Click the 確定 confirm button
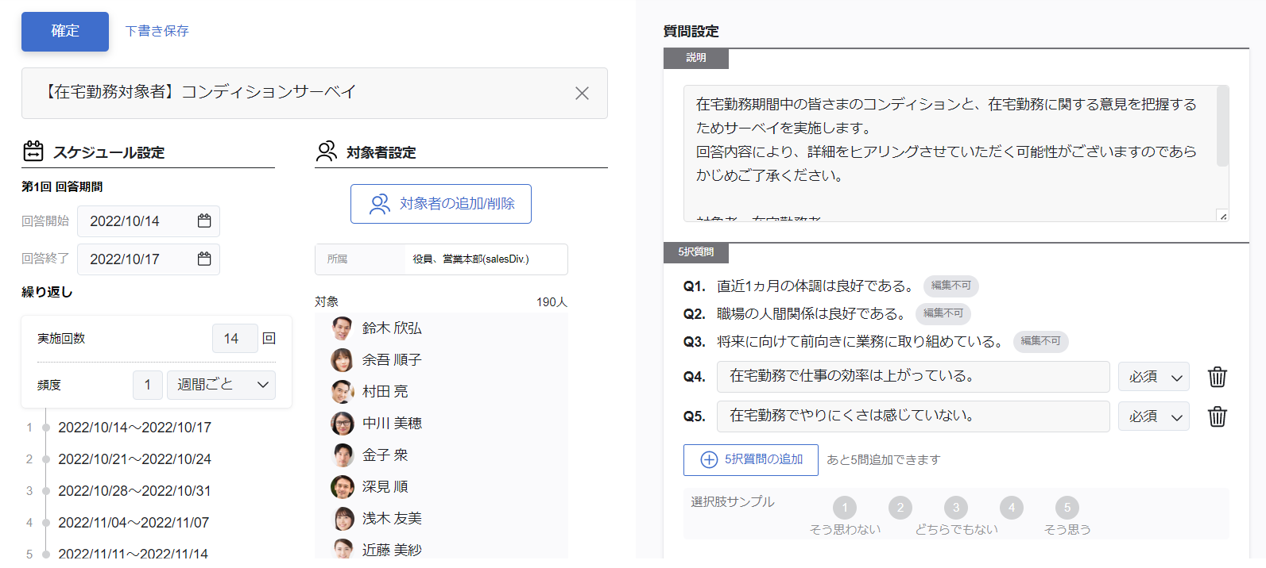The image size is (1266, 568). [65, 31]
